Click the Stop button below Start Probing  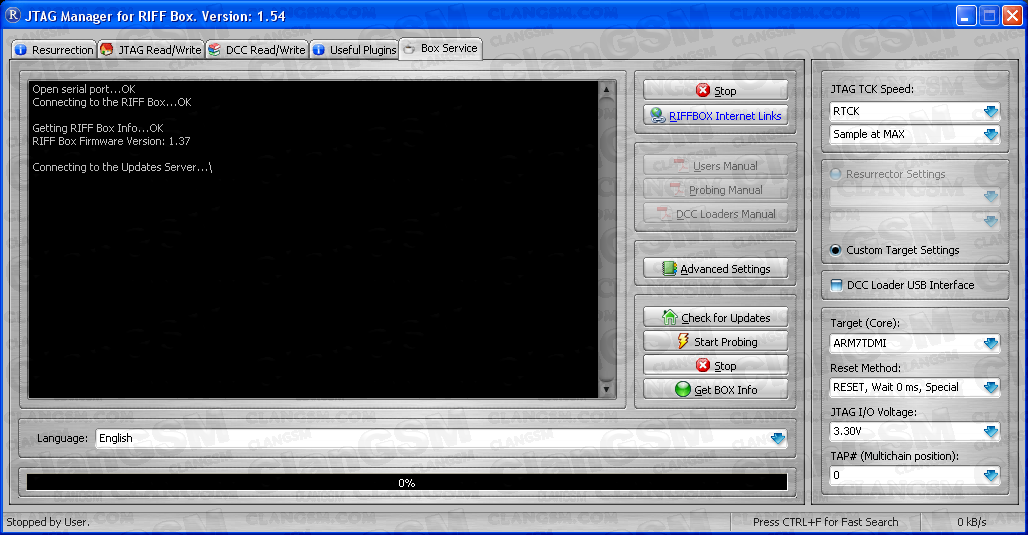point(715,365)
